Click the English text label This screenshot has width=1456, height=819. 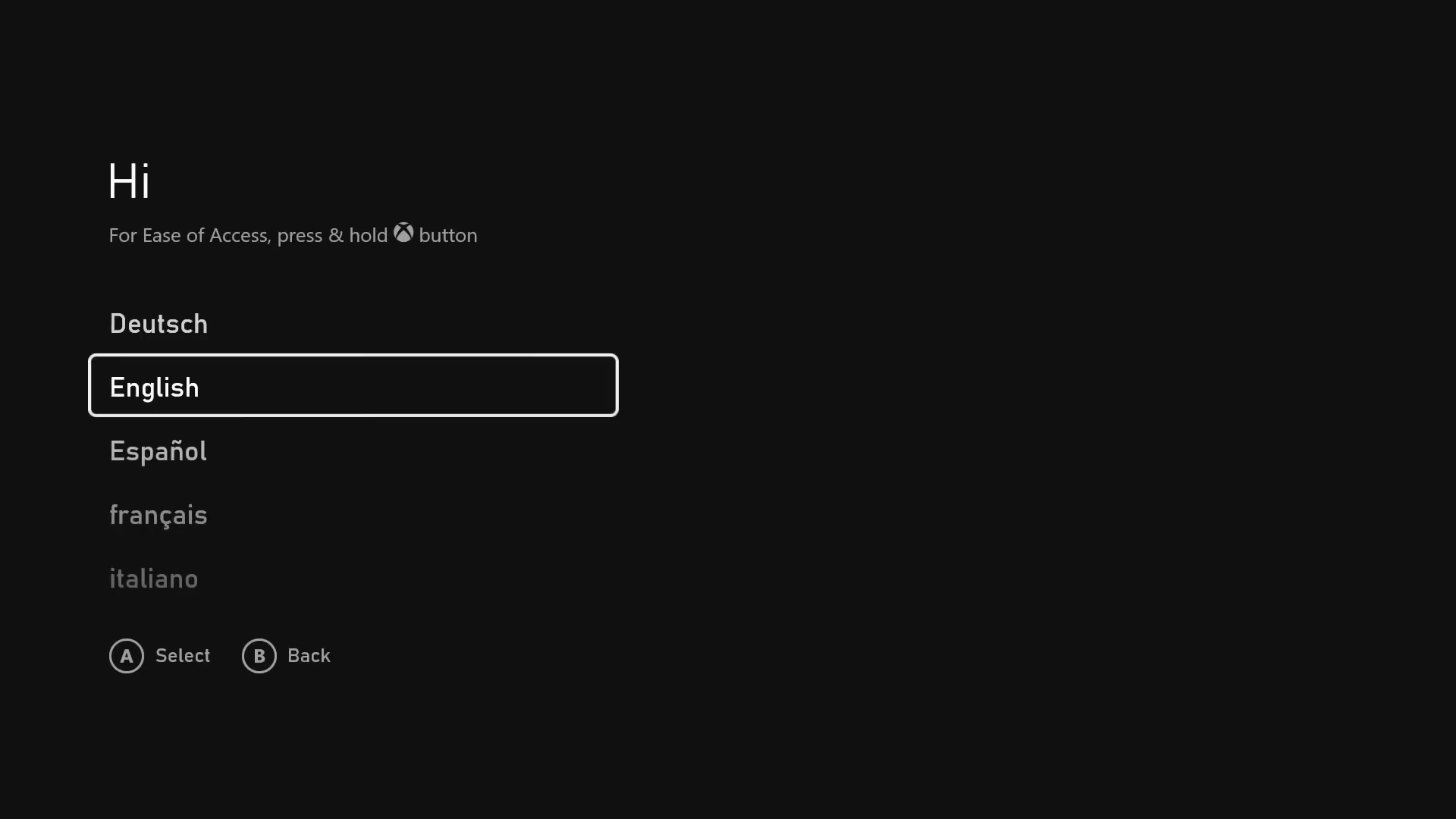tap(155, 388)
